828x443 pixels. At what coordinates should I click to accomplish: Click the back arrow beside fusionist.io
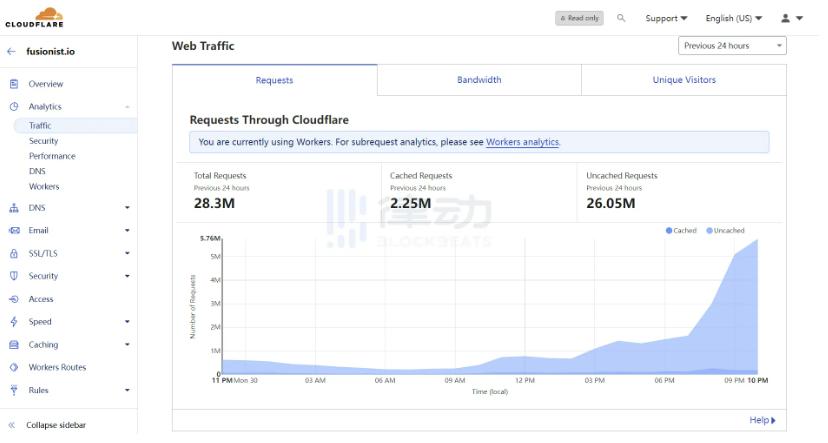click(x=11, y=51)
